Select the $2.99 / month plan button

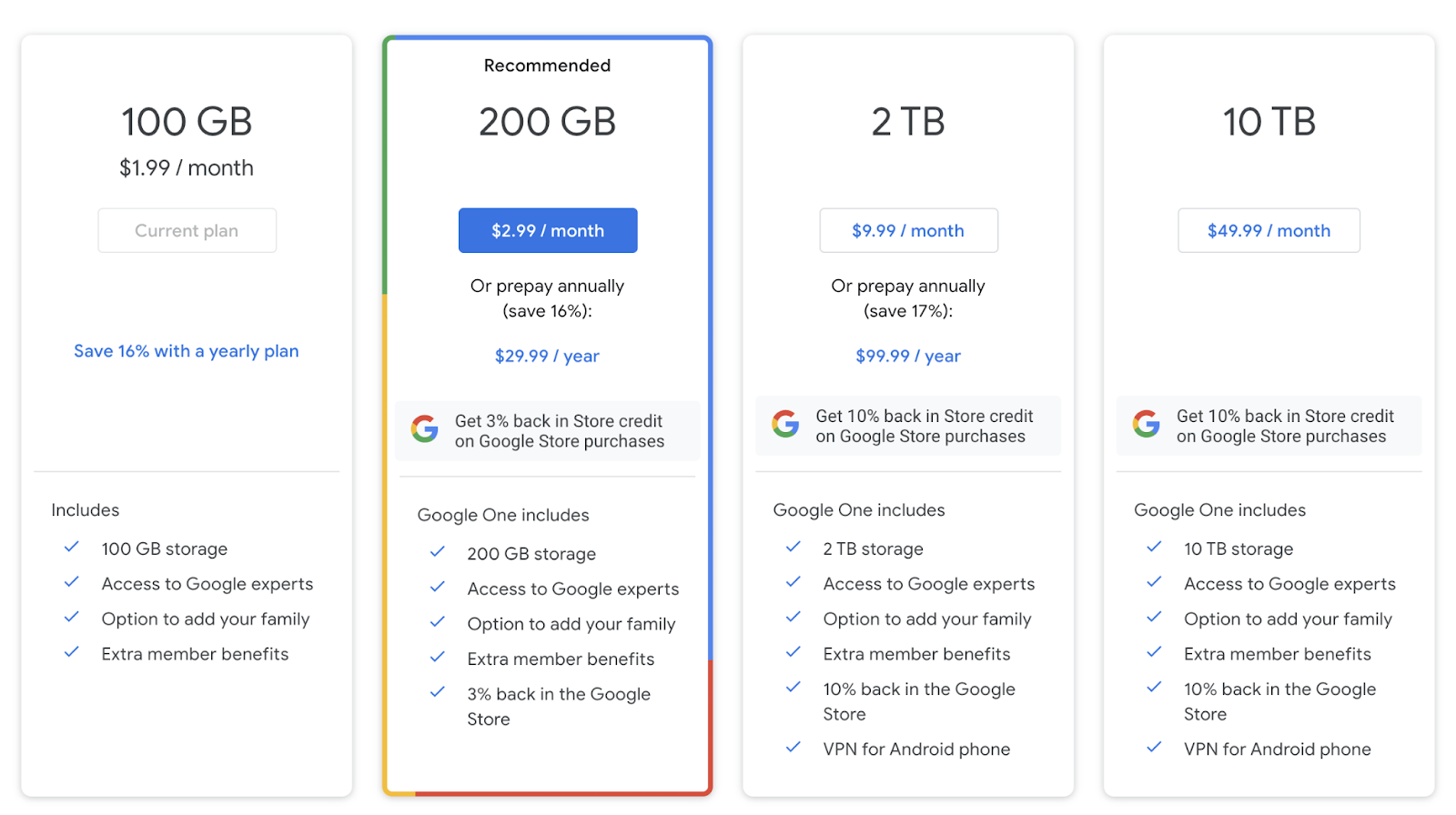pos(547,230)
